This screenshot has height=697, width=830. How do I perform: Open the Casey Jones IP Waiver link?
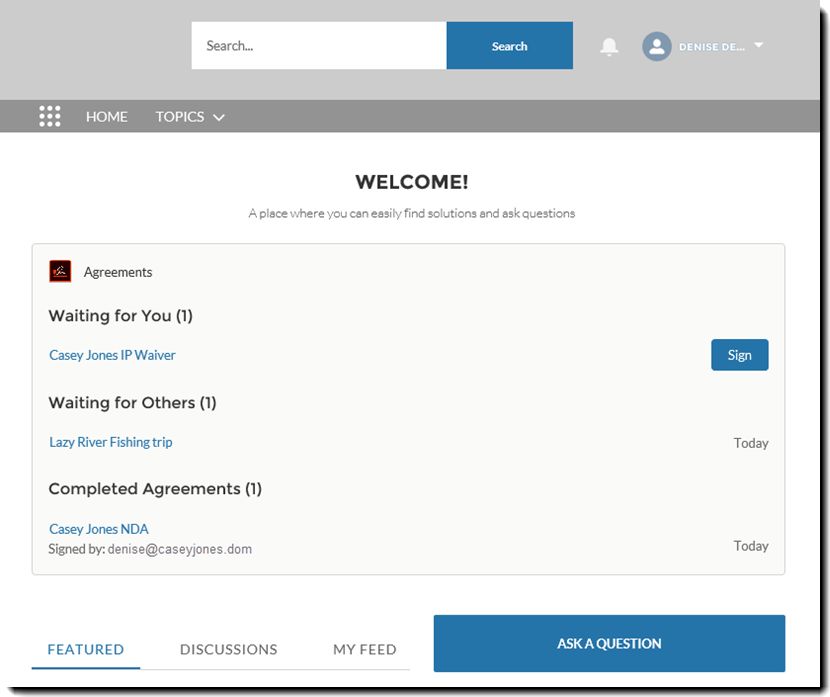[112, 355]
